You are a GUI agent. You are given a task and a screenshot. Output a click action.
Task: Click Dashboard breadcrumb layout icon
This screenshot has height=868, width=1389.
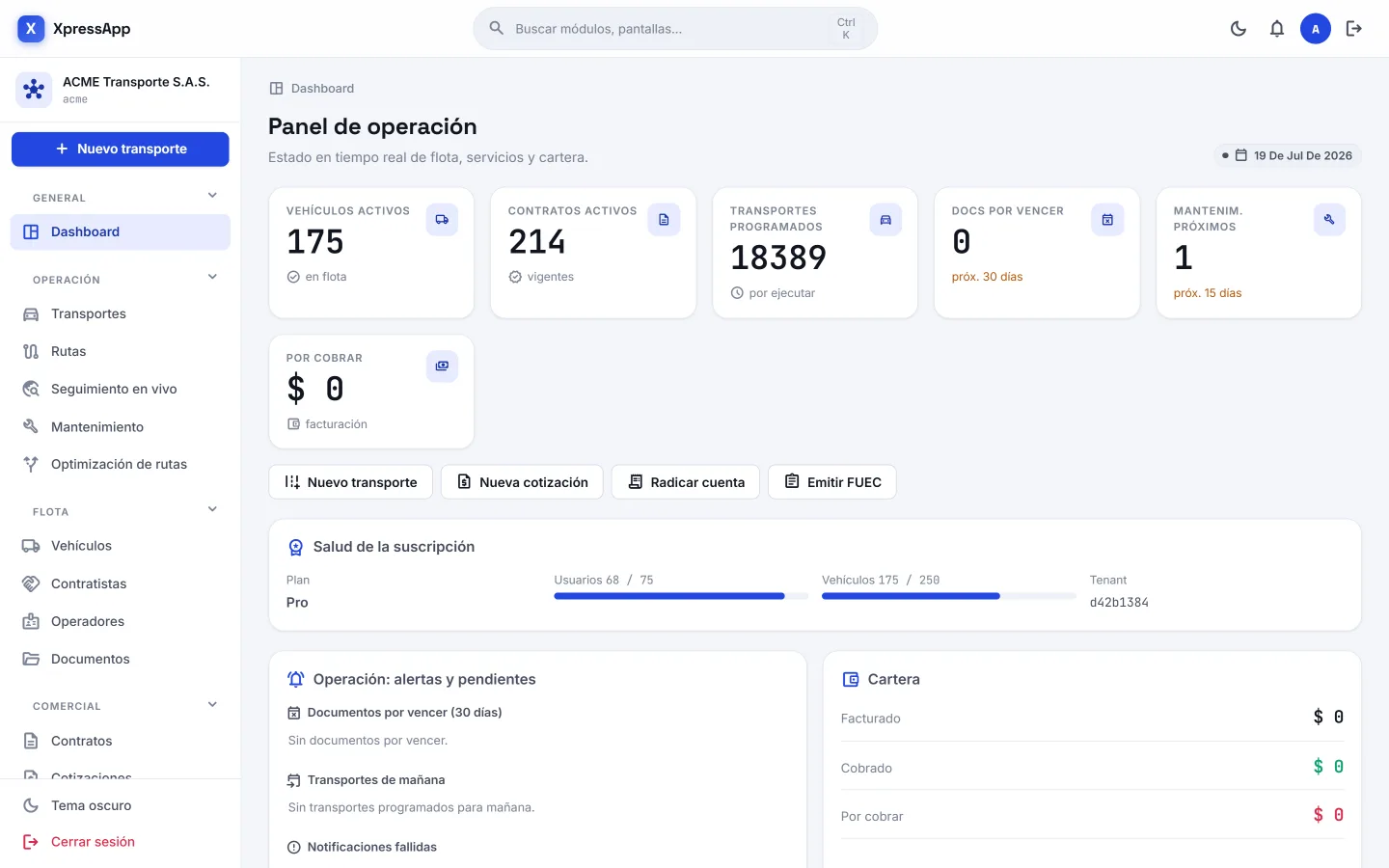pyautogui.click(x=277, y=89)
